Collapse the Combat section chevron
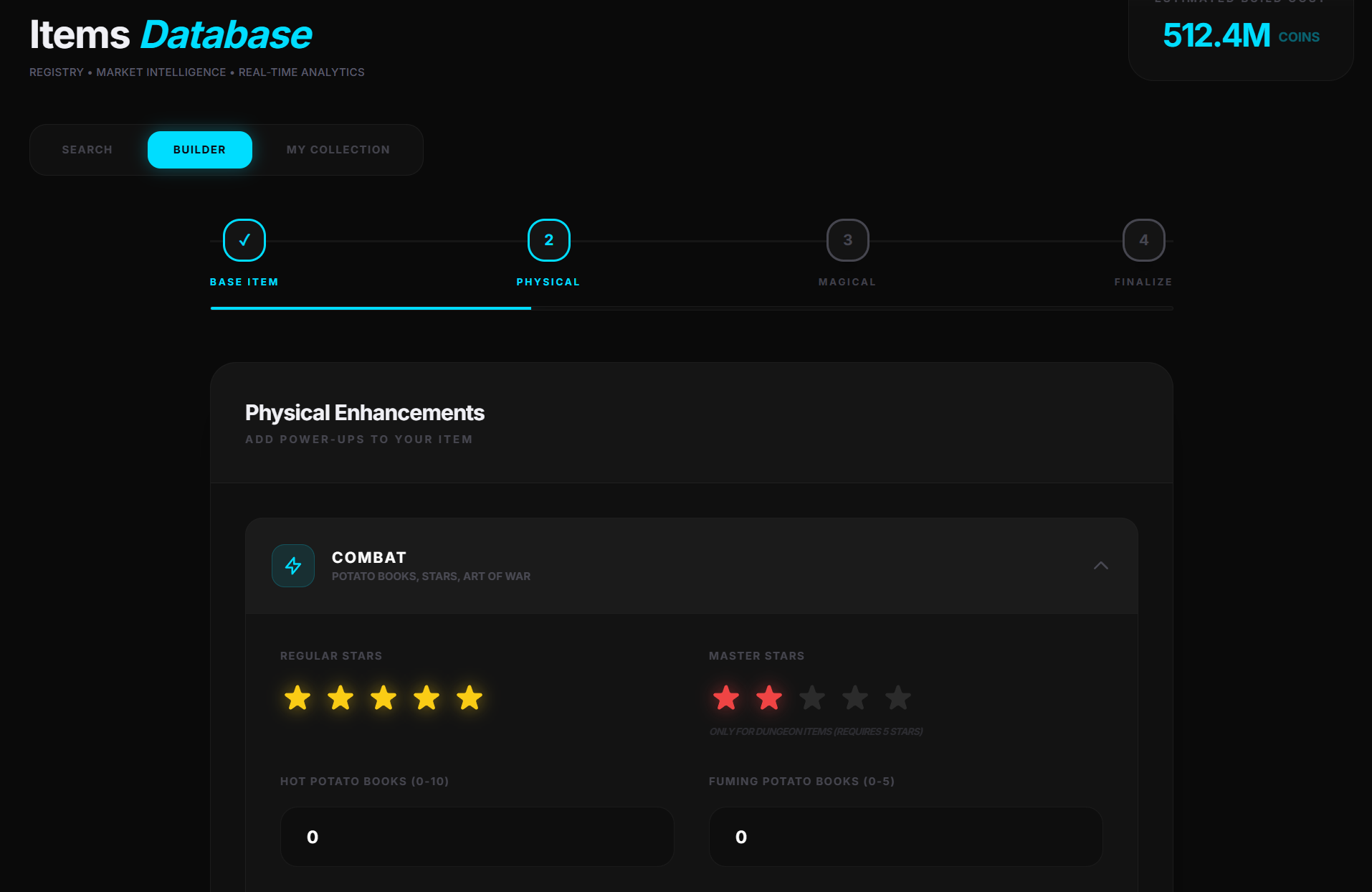 1101,566
